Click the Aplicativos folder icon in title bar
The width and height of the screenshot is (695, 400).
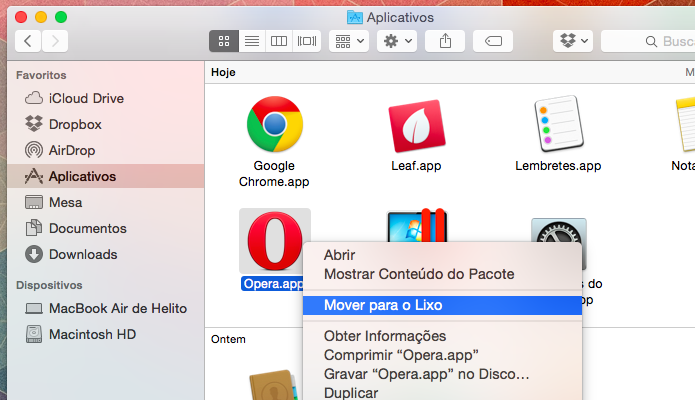[355, 17]
